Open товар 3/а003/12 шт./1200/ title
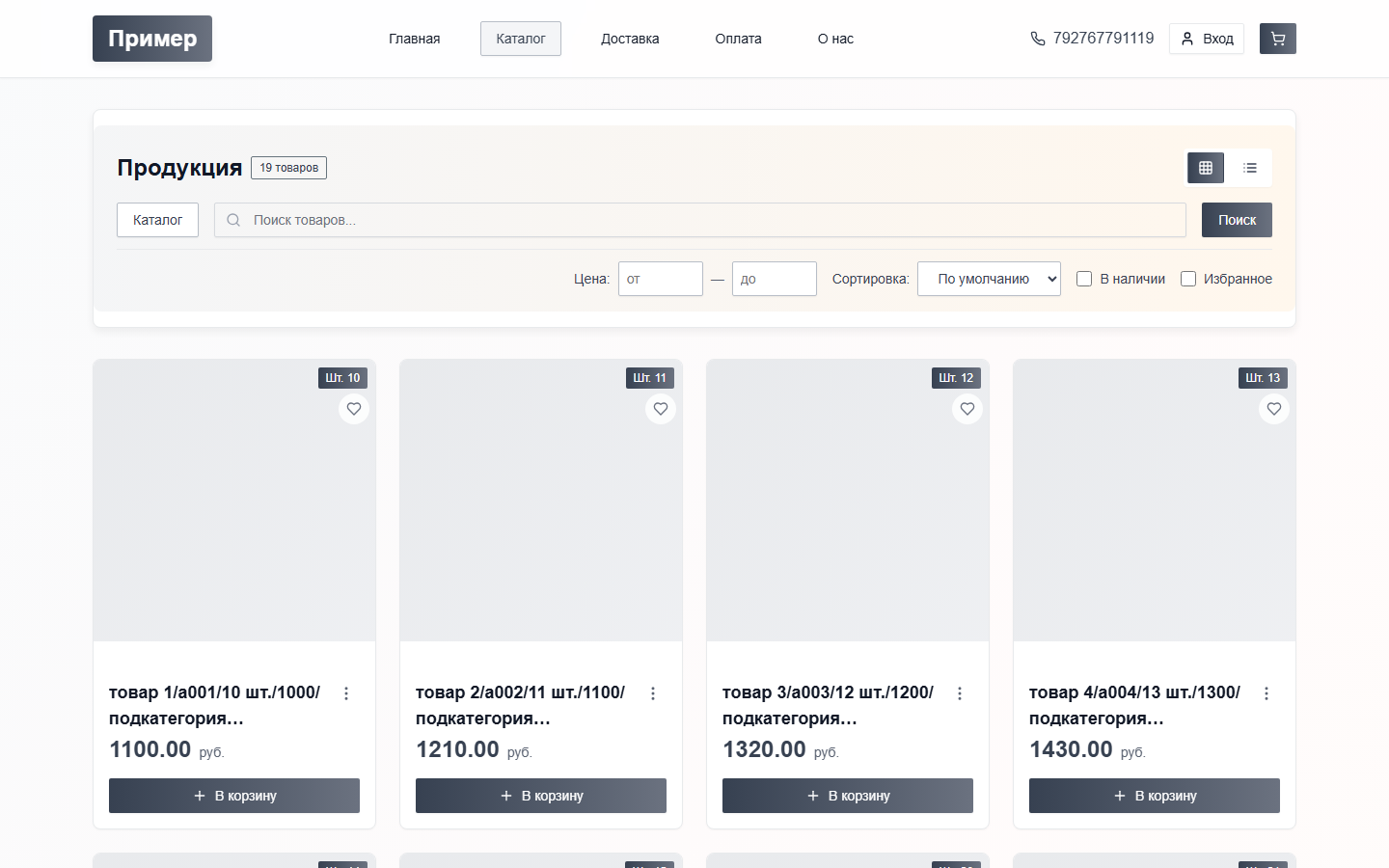This screenshot has height=868, width=1389. 829,705
